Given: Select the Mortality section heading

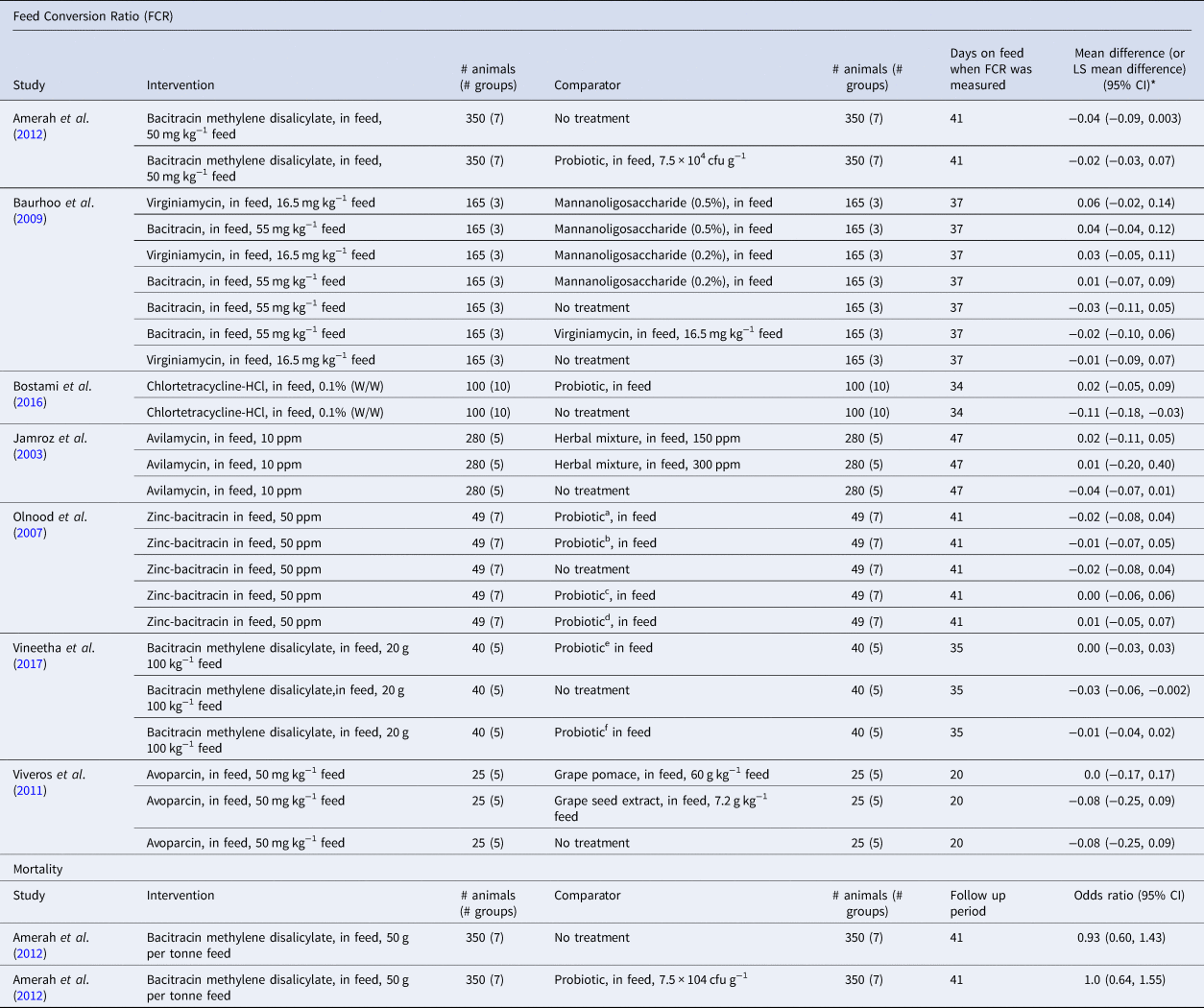Looking at the screenshot, I should tap(38, 869).
